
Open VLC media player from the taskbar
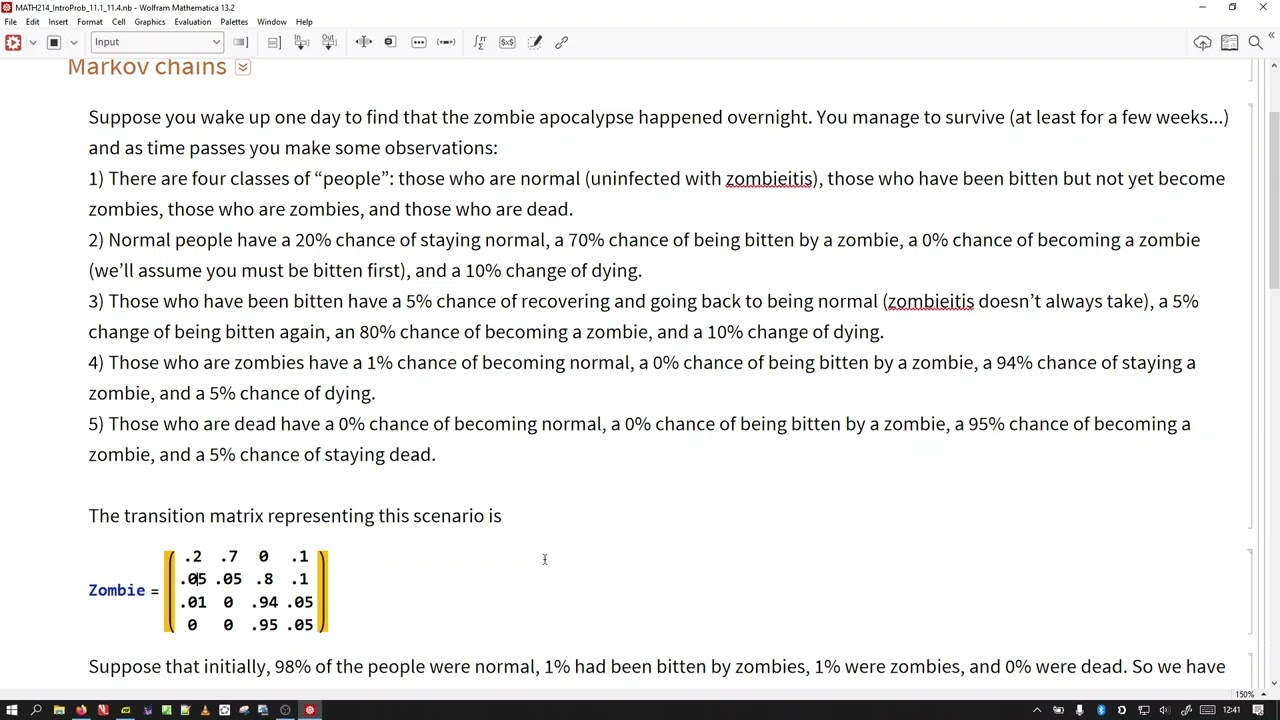pos(205,710)
